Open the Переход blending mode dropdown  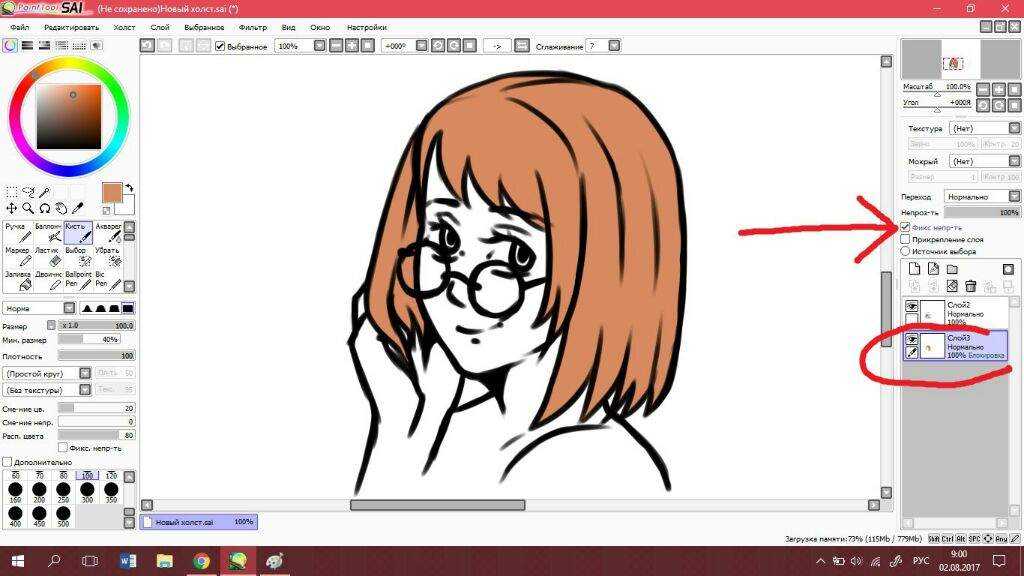point(982,197)
